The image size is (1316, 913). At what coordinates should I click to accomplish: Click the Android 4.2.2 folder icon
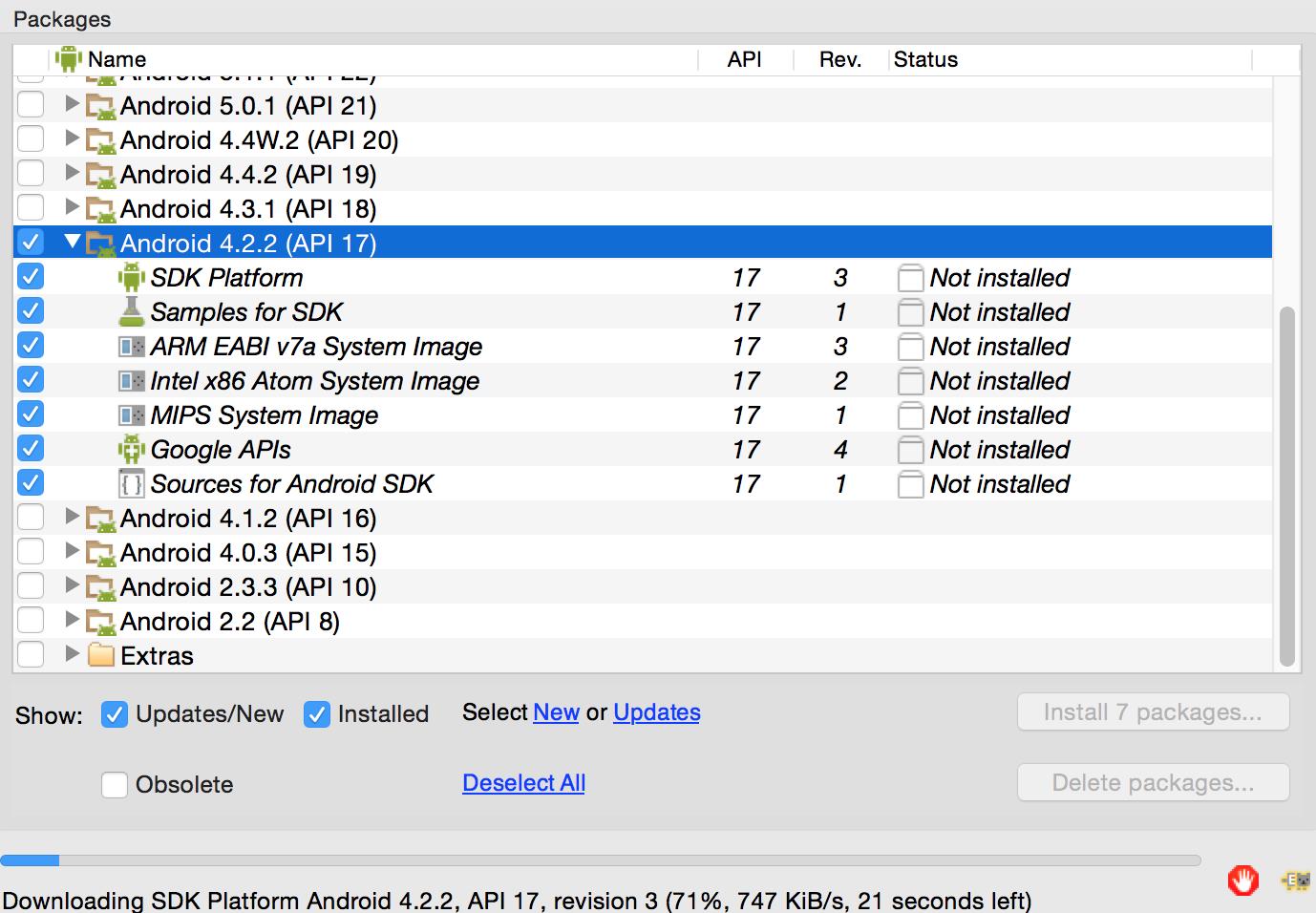100,244
